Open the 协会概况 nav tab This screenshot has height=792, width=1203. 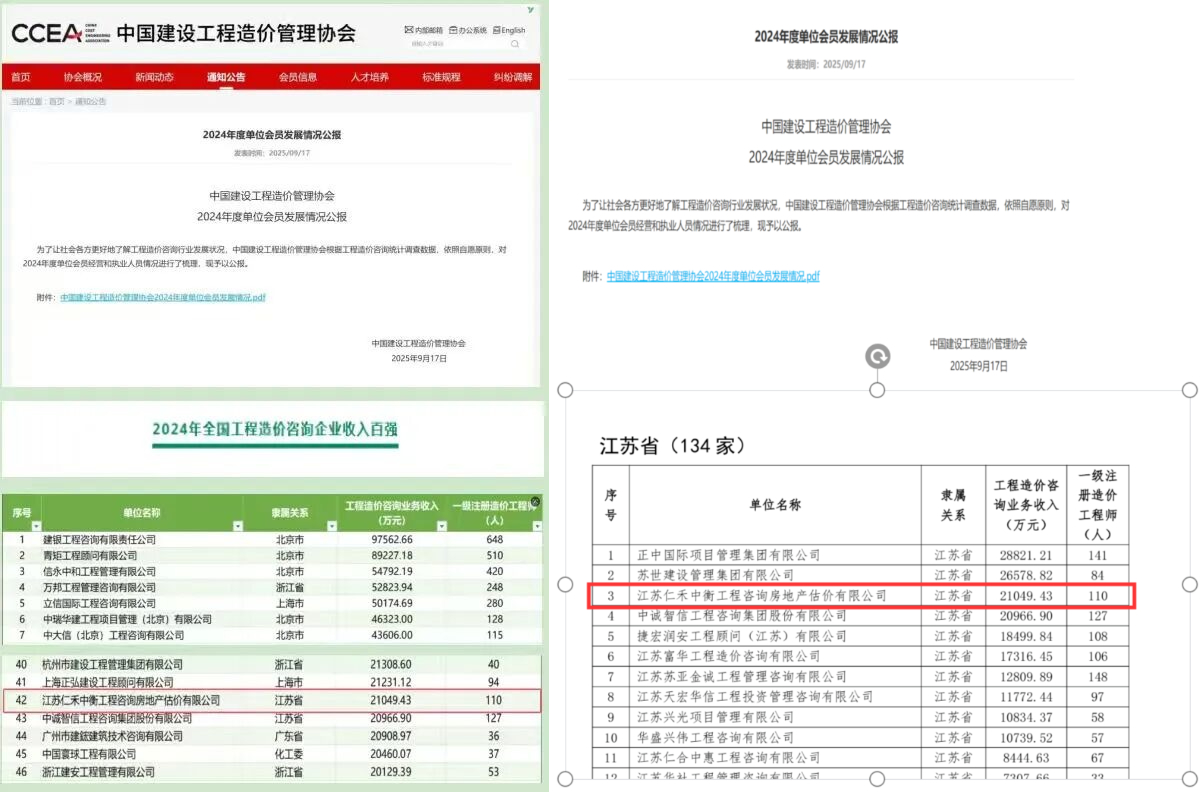(83, 77)
